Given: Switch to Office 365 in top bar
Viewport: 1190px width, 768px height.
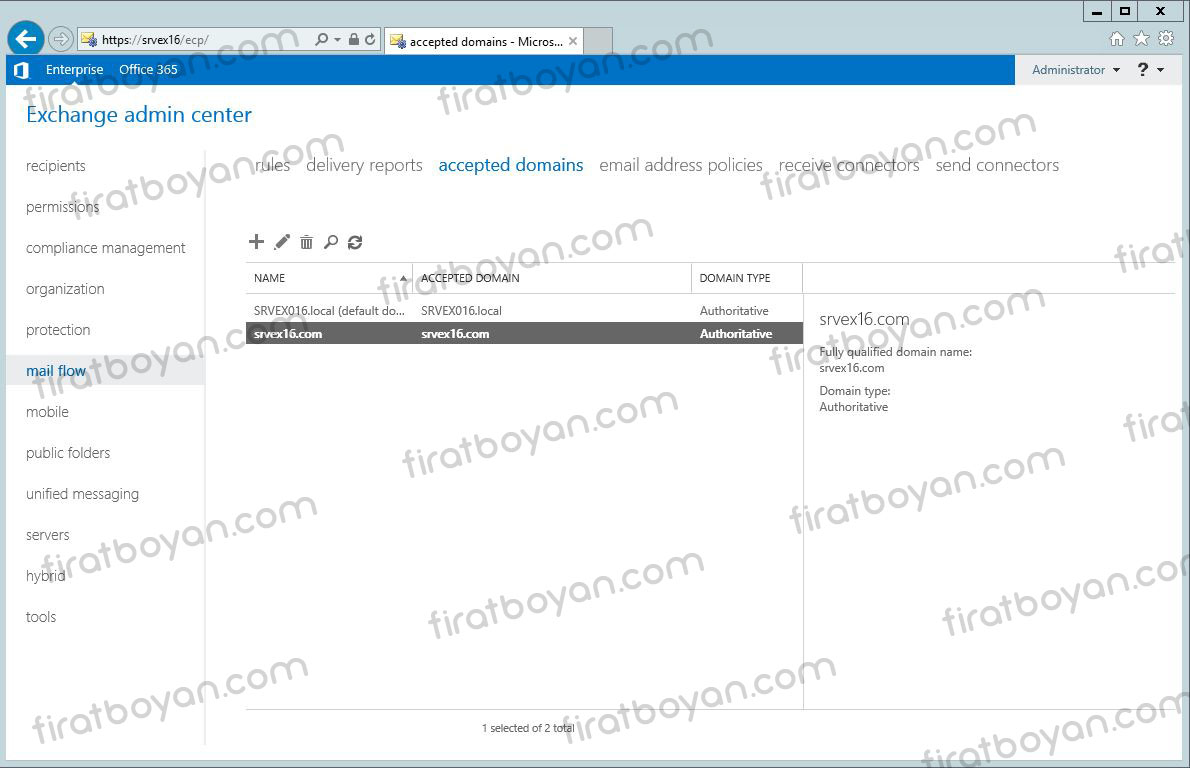Looking at the screenshot, I should tap(148, 70).
